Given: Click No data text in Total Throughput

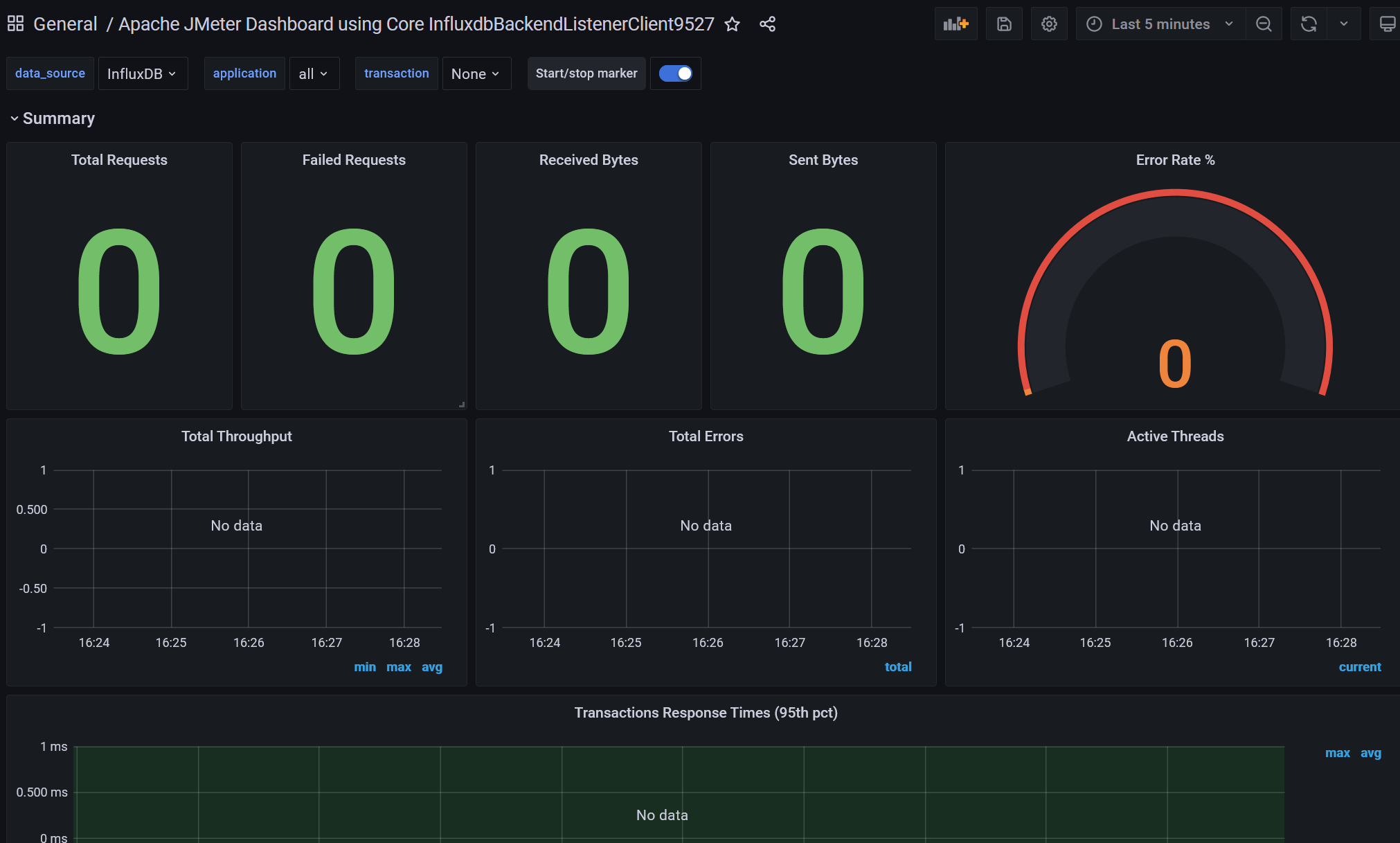Looking at the screenshot, I should pos(237,526).
